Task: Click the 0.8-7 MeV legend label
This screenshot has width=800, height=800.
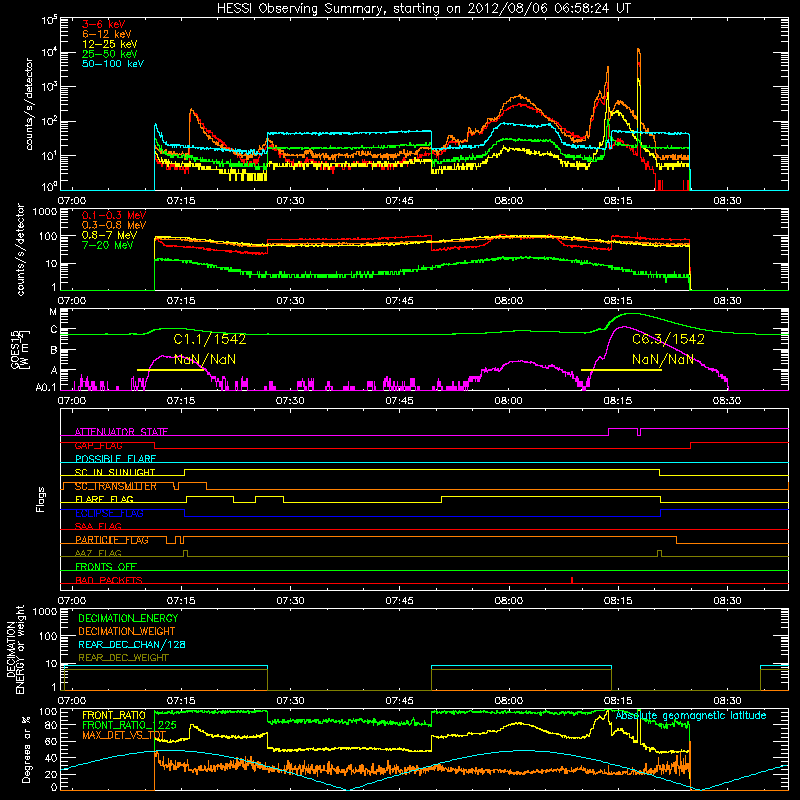Action: click(109, 235)
